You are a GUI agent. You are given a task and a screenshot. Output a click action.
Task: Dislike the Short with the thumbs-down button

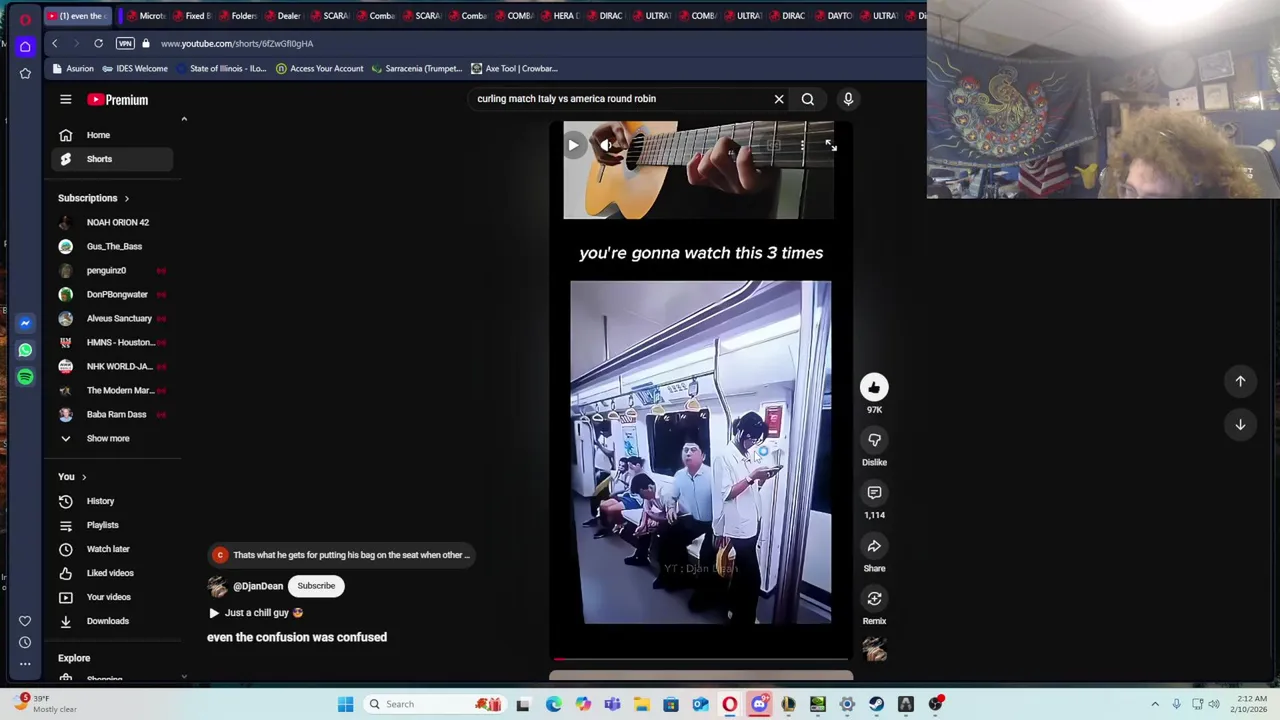click(874, 440)
